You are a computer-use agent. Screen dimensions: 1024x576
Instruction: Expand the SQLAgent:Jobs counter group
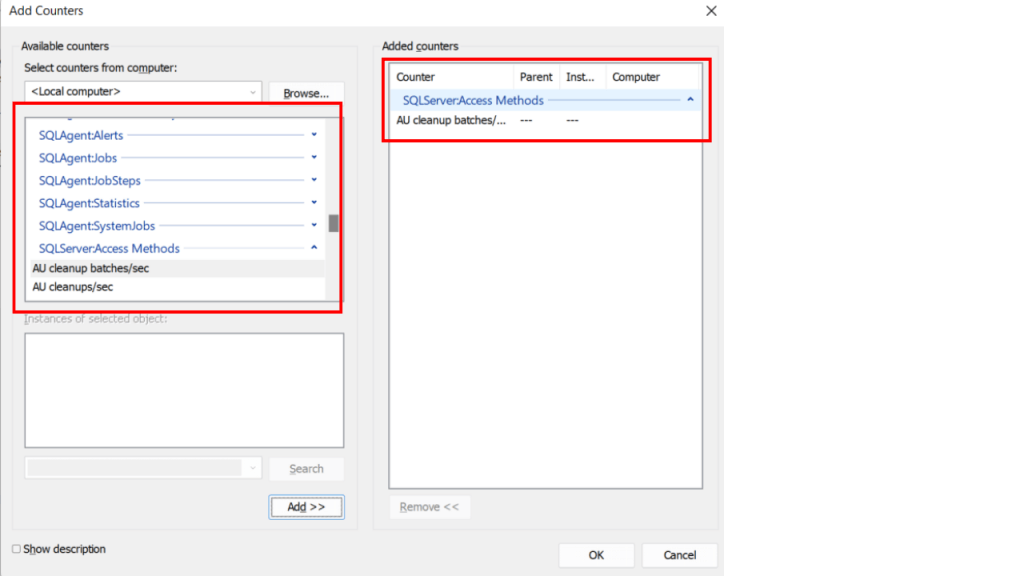(314, 157)
